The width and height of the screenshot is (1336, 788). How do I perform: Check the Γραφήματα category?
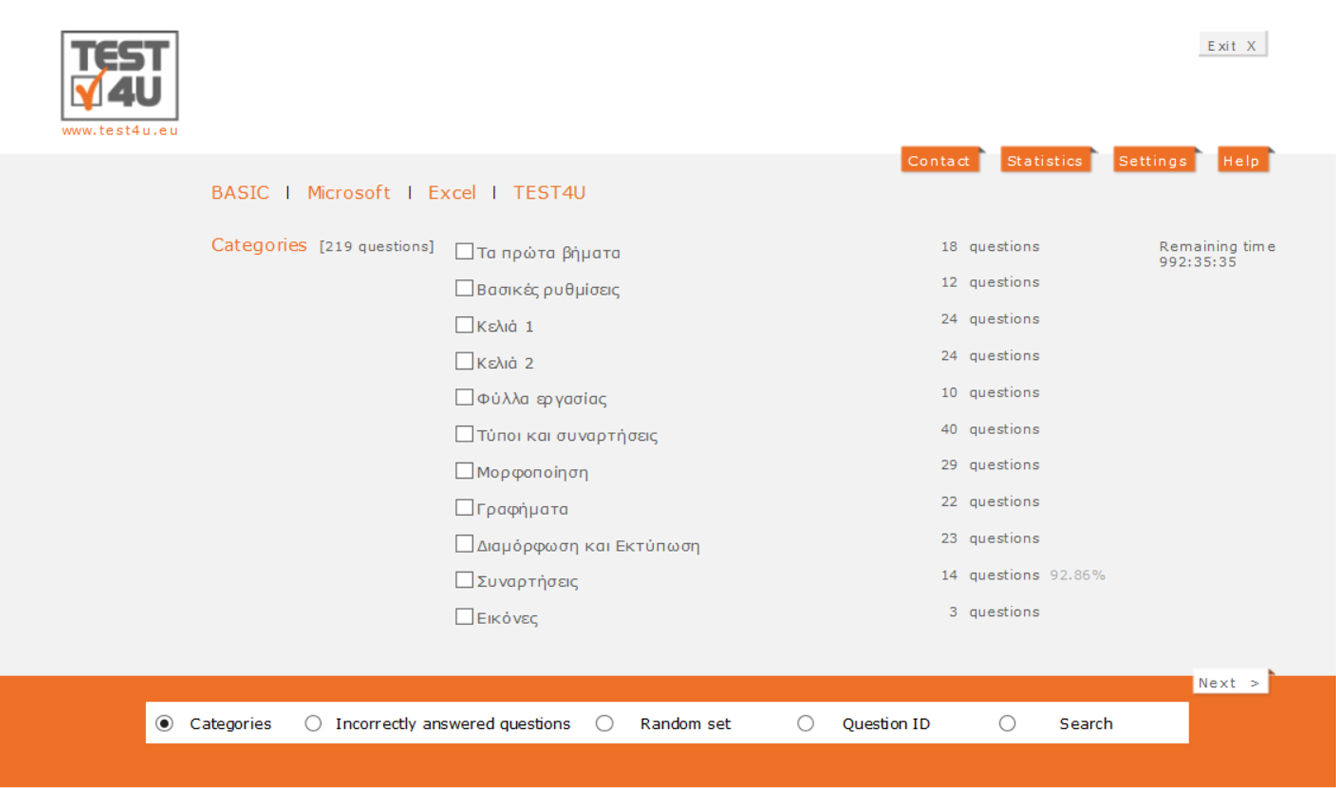[464, 507]
